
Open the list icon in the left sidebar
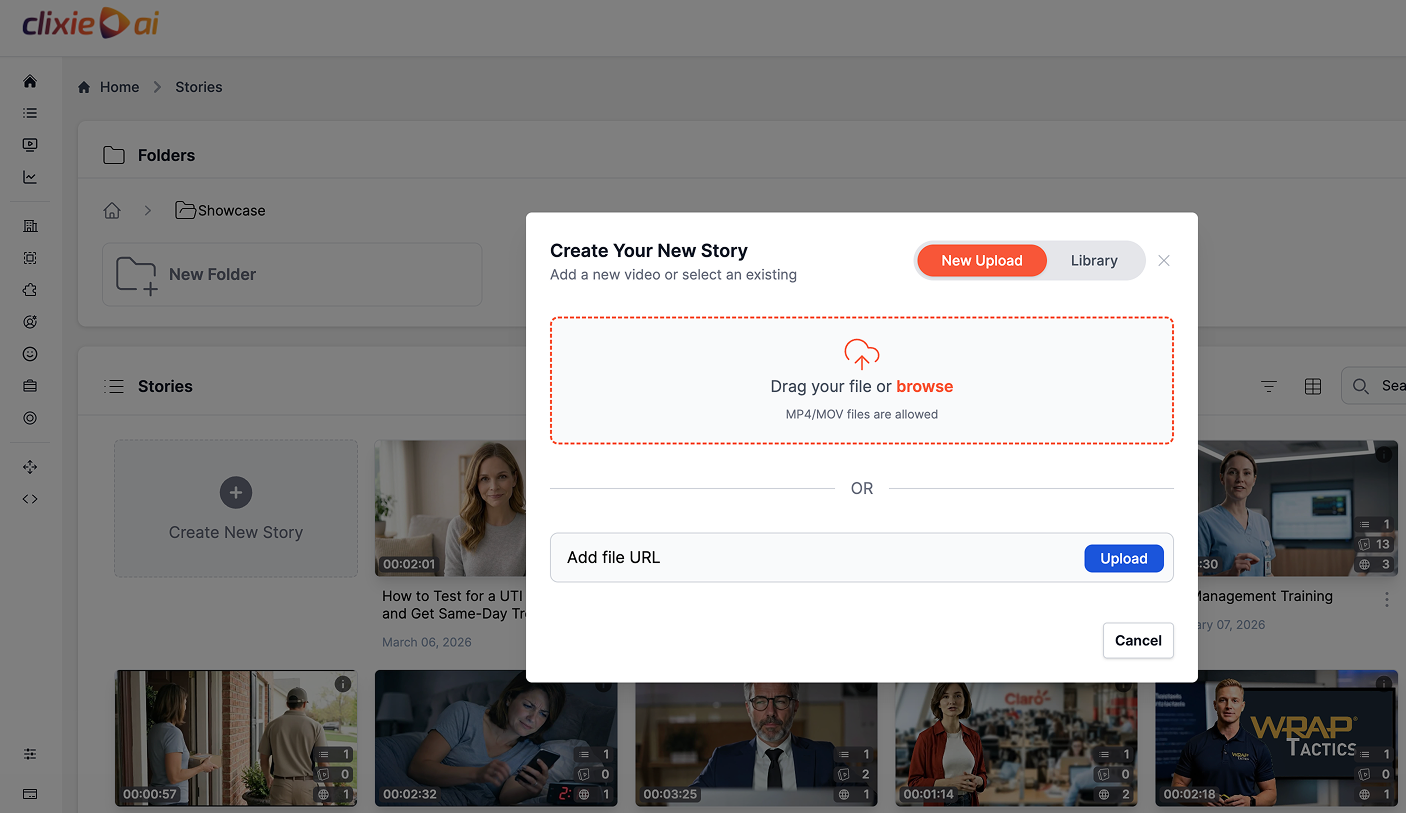click(x=30, y=113)
